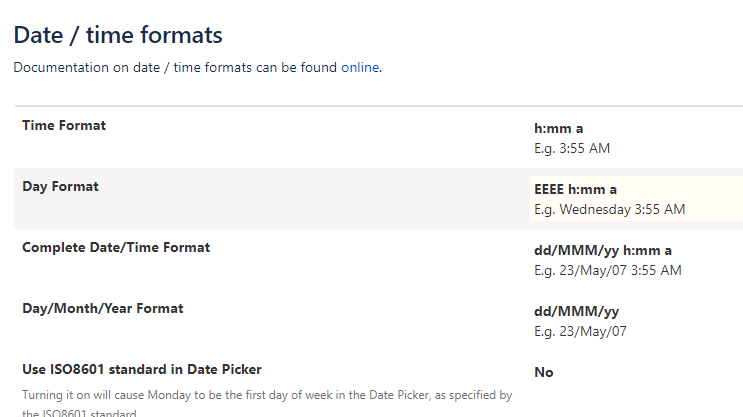Click "Use ISO8601 standard in Date Picker" label
This screenshot has width=743, height=417.
pos(142,370)
